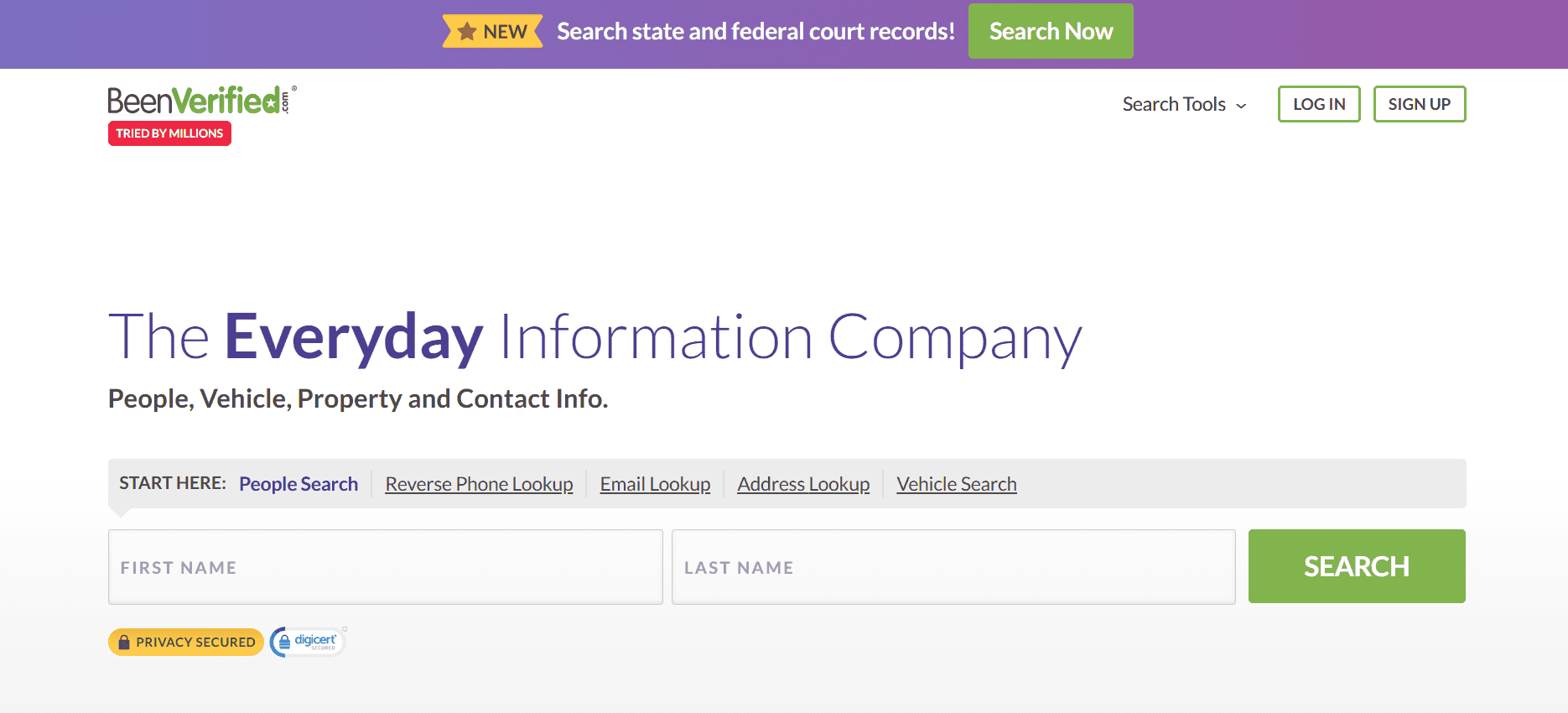Click the Privacy Secured lock badge
The image size is (1568, 713).
186,642
